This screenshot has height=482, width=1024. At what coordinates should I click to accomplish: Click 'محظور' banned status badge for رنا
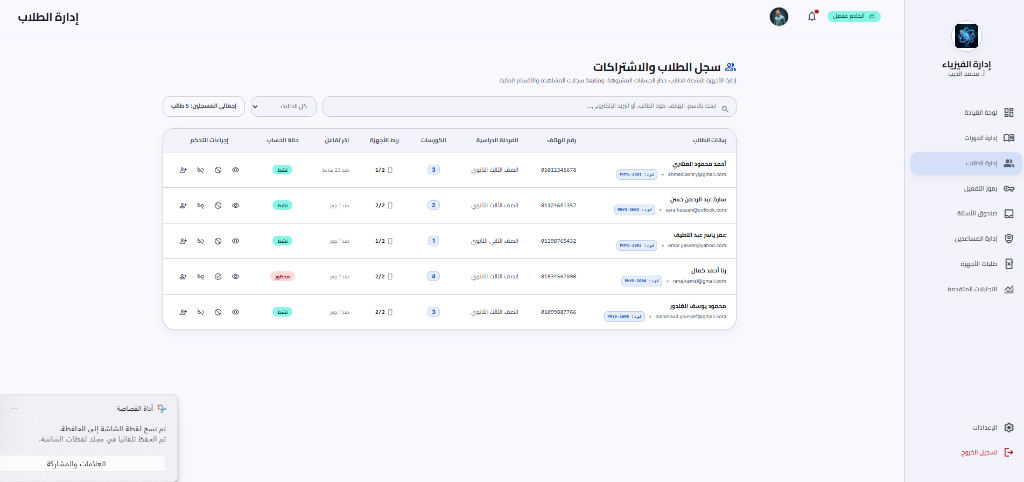[x=282, y=276]
